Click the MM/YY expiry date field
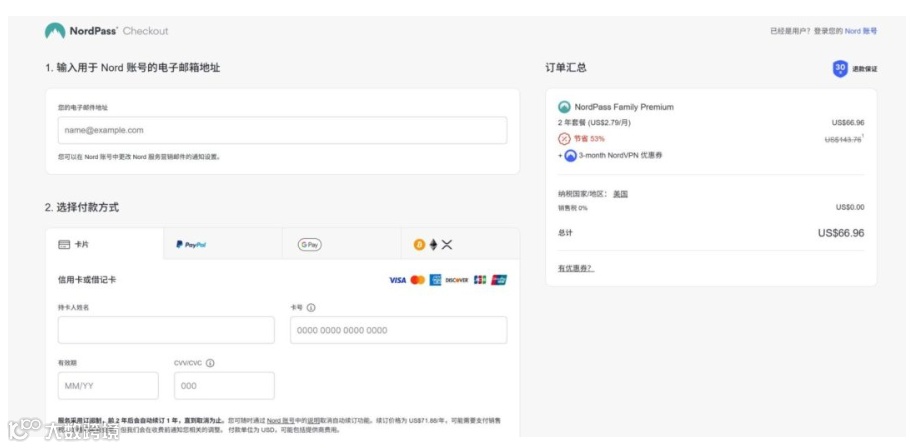The width and height of the screenshot is (915, 448). click(108, 386)
